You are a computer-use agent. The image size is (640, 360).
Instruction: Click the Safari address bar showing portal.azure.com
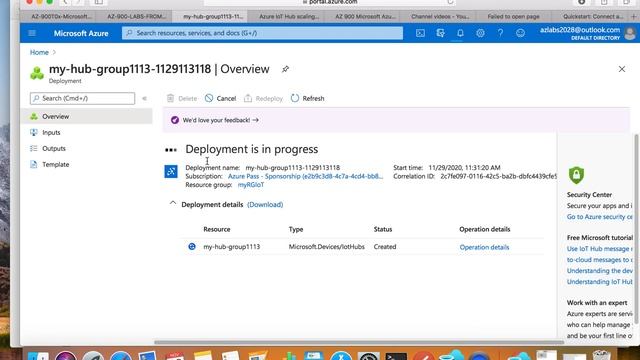point(330,2)
